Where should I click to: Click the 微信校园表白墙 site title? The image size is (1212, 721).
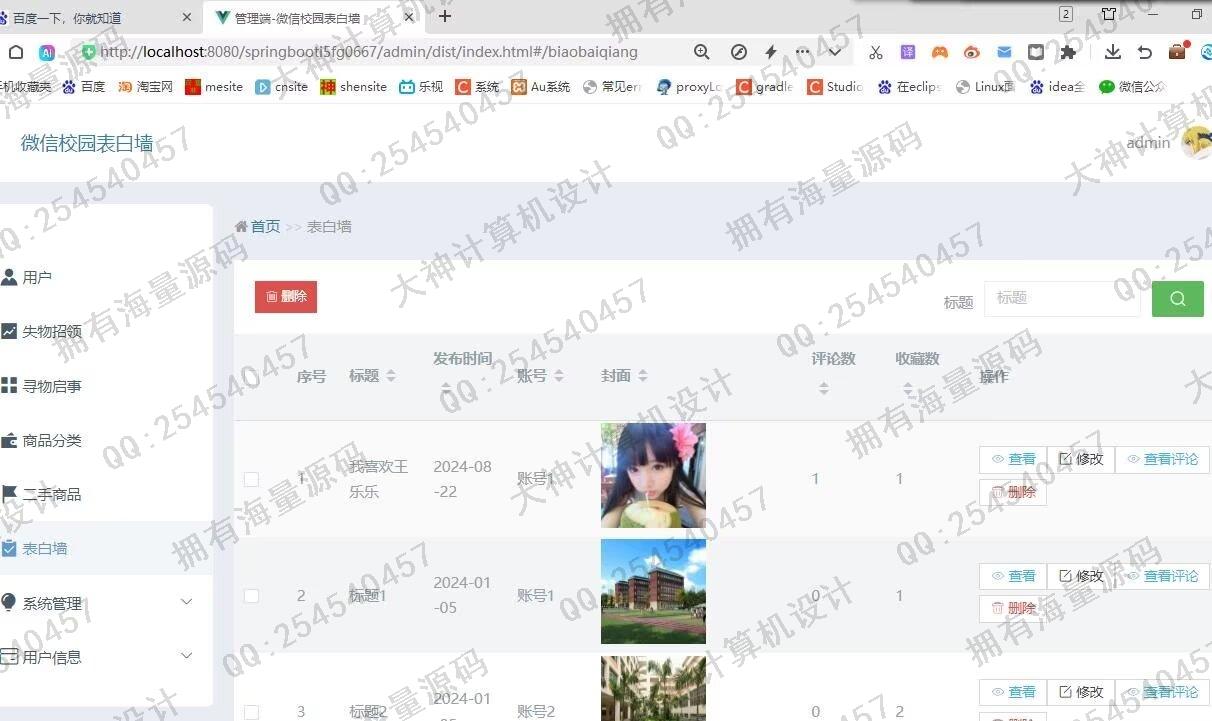click(x=87, y=143)
